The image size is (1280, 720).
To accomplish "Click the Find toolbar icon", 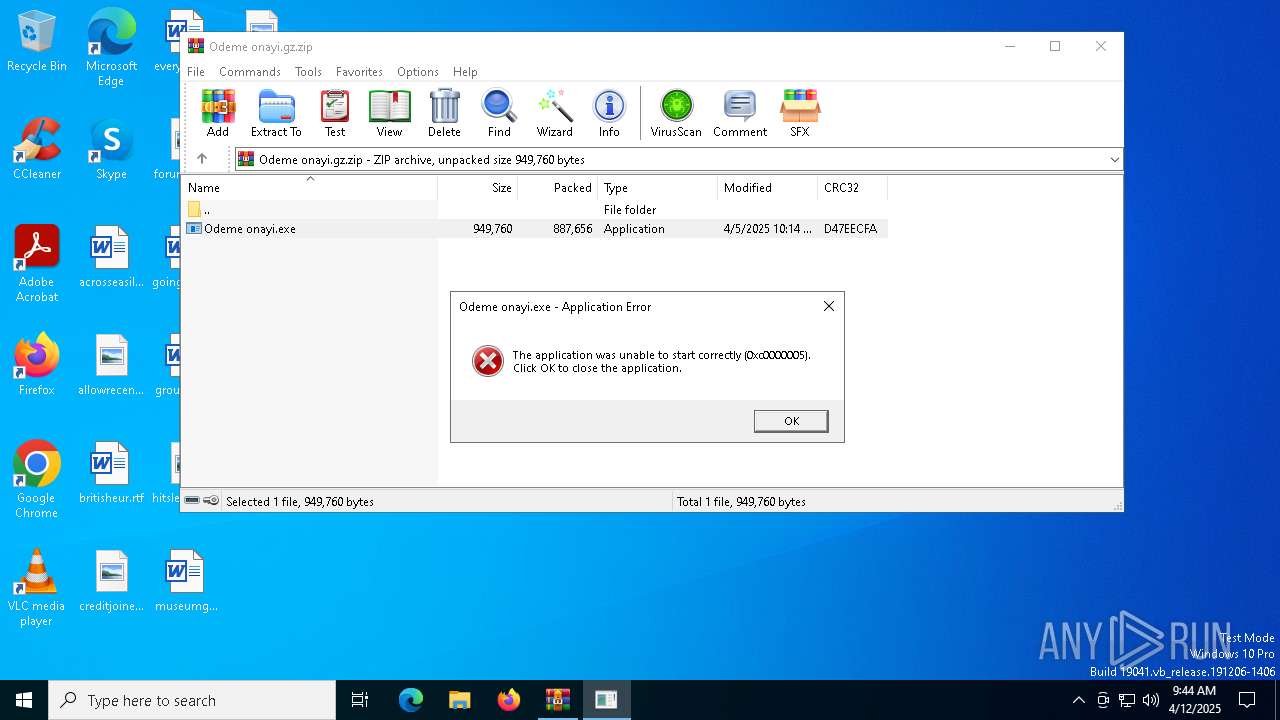I will pyautogui.click(x=499, y=113).
